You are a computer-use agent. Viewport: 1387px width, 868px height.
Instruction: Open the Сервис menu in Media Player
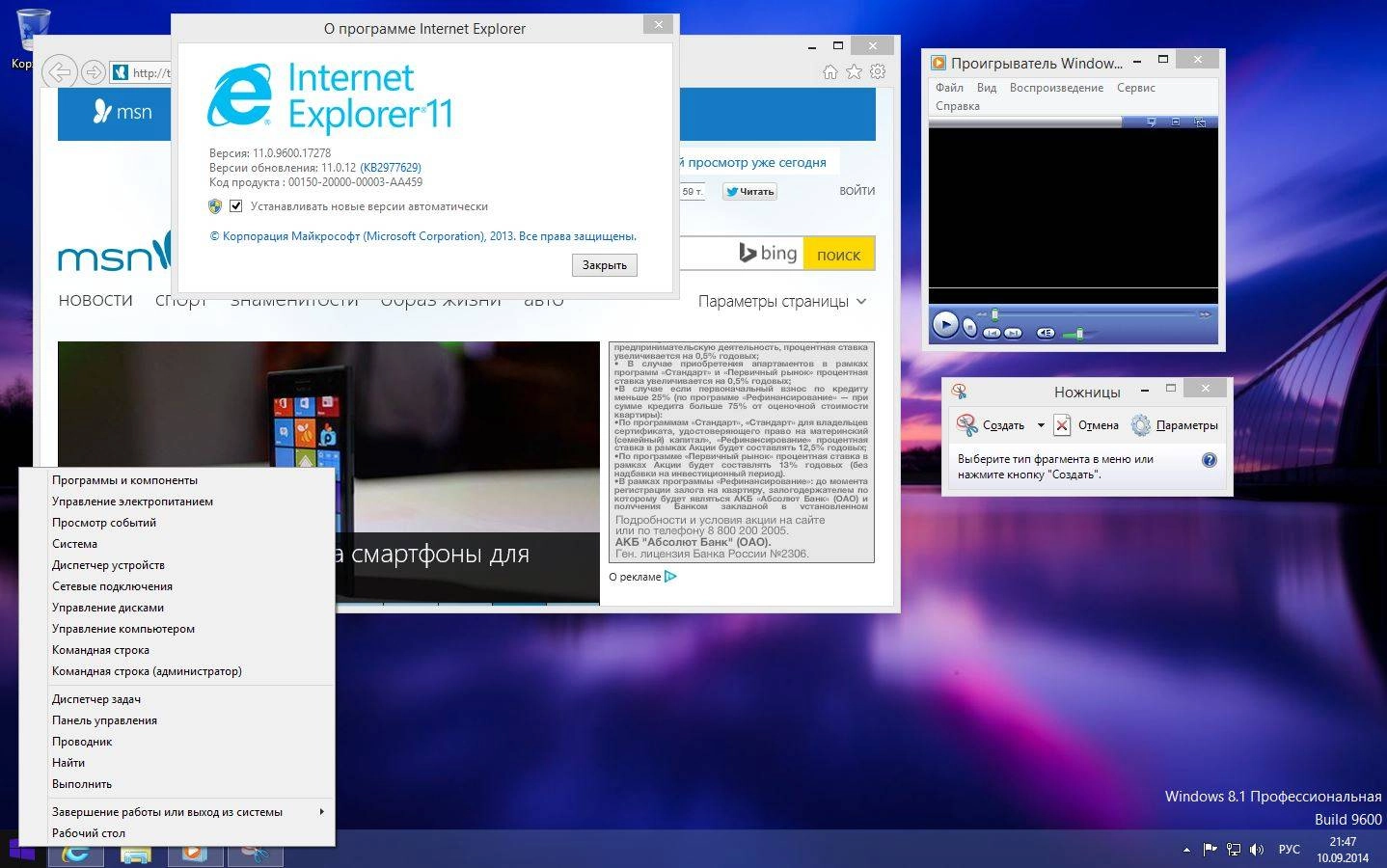coord(1136,88)
